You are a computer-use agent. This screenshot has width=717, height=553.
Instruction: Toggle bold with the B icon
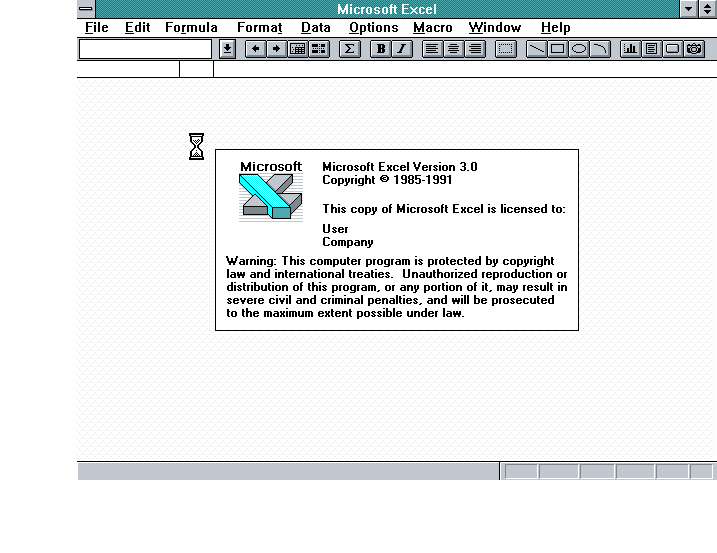381,49
